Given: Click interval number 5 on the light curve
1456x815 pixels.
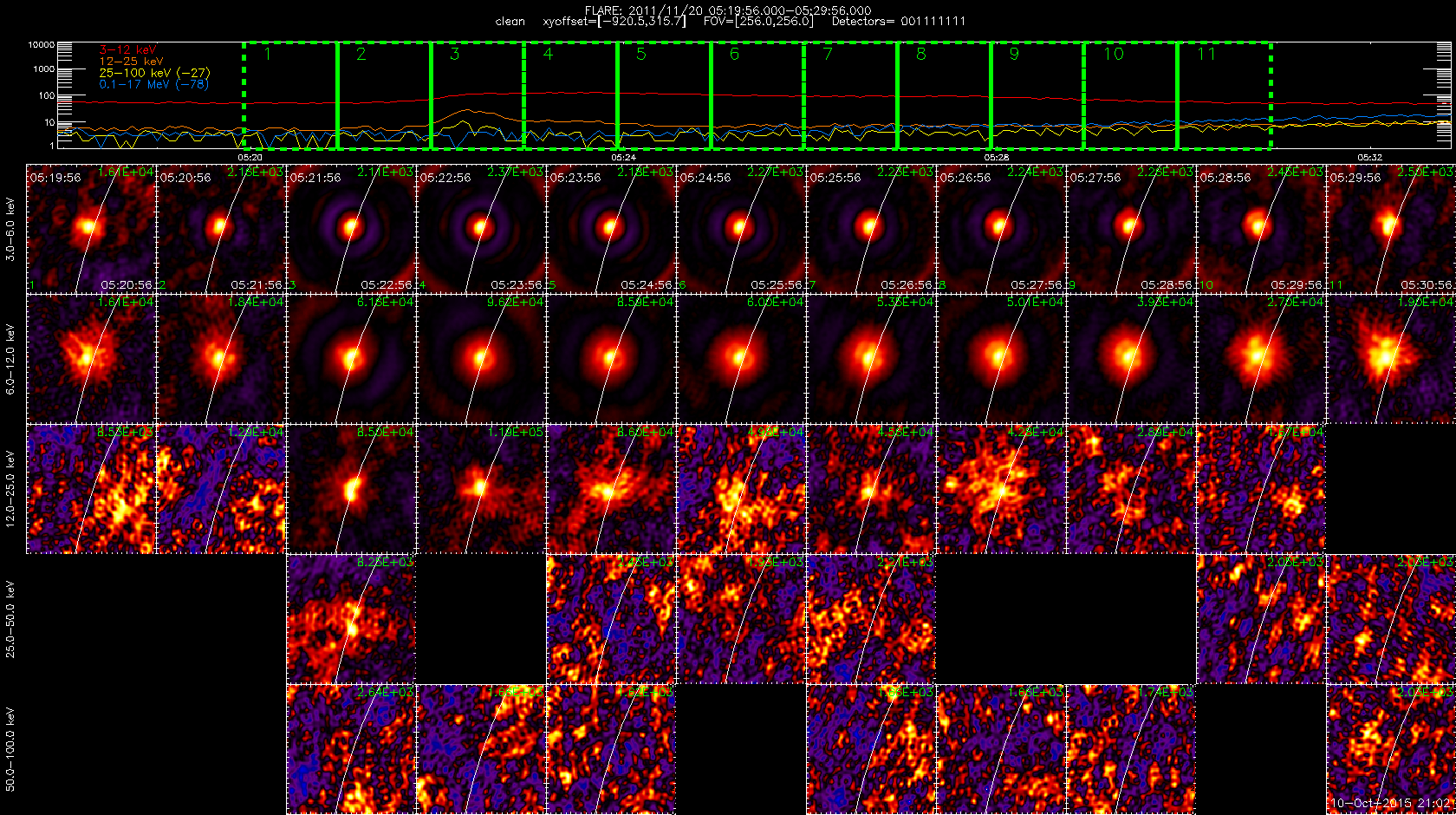Looking at the screenshot, I should 641,54.
